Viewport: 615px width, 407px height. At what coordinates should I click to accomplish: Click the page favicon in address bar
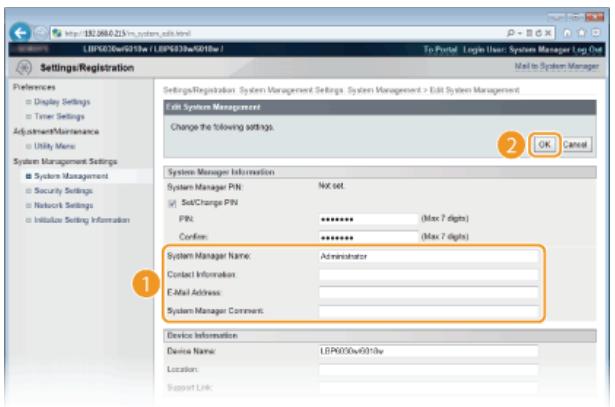click(x=57, y=33)
